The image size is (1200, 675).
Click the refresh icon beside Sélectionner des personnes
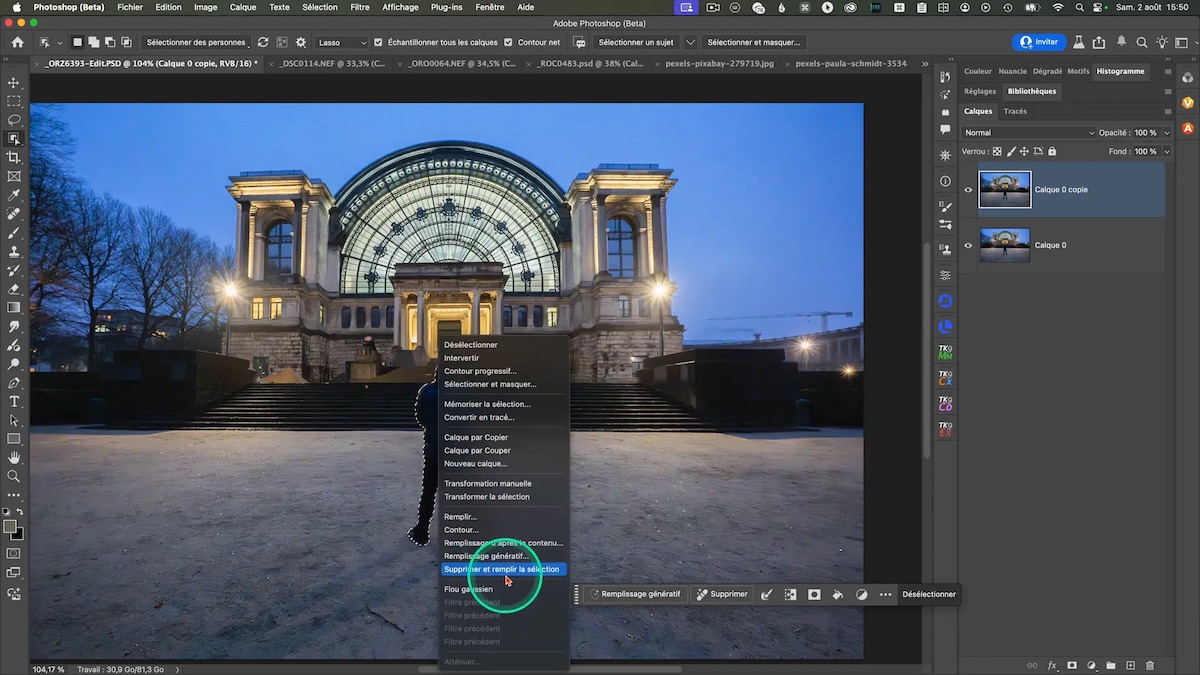coord(263,43)
